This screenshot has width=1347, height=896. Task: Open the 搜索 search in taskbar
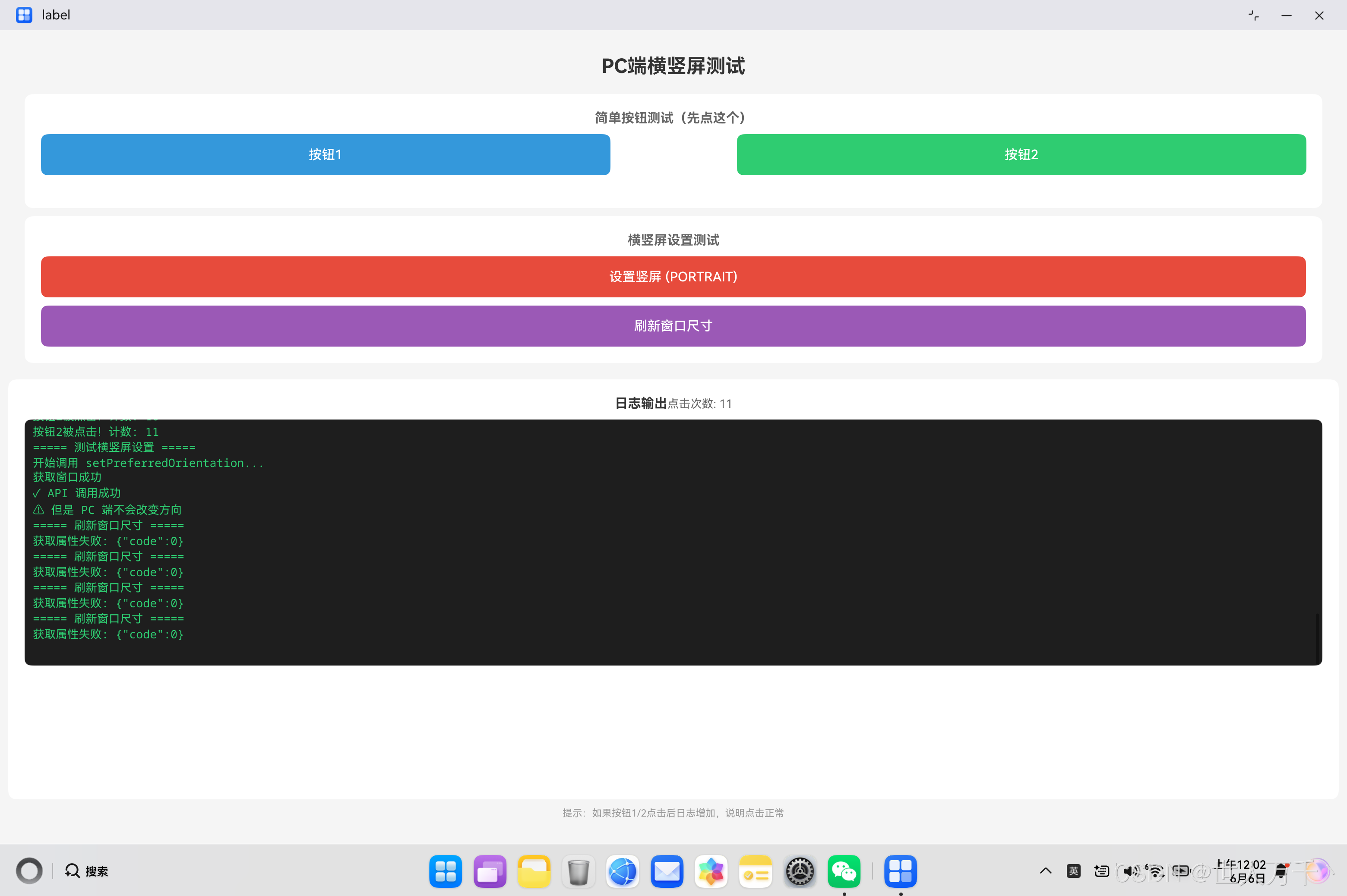(x=86, y=871)
